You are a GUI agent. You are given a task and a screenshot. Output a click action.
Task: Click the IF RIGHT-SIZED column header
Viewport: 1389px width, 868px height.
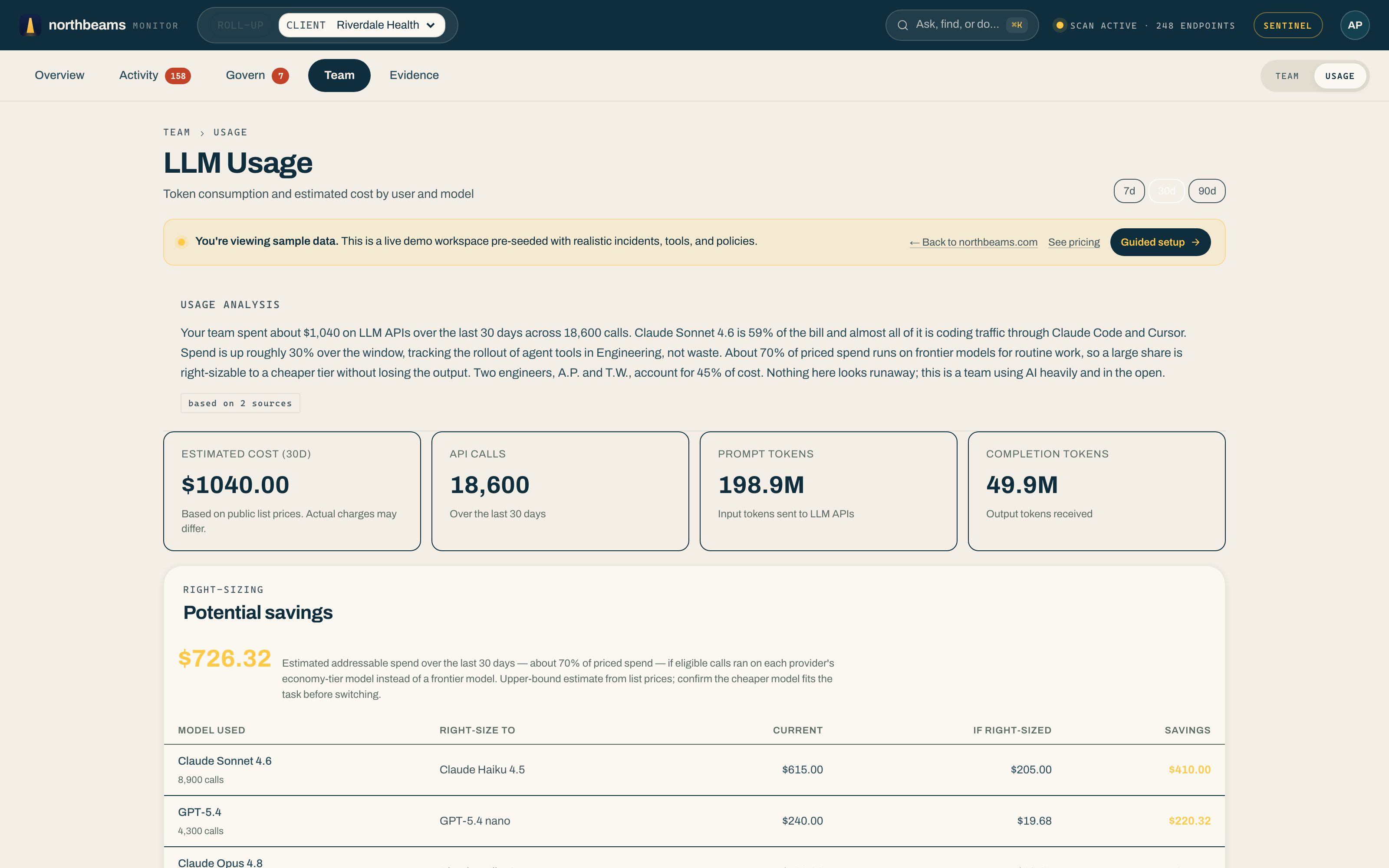pyautogui.click(x=1012, y=730)
